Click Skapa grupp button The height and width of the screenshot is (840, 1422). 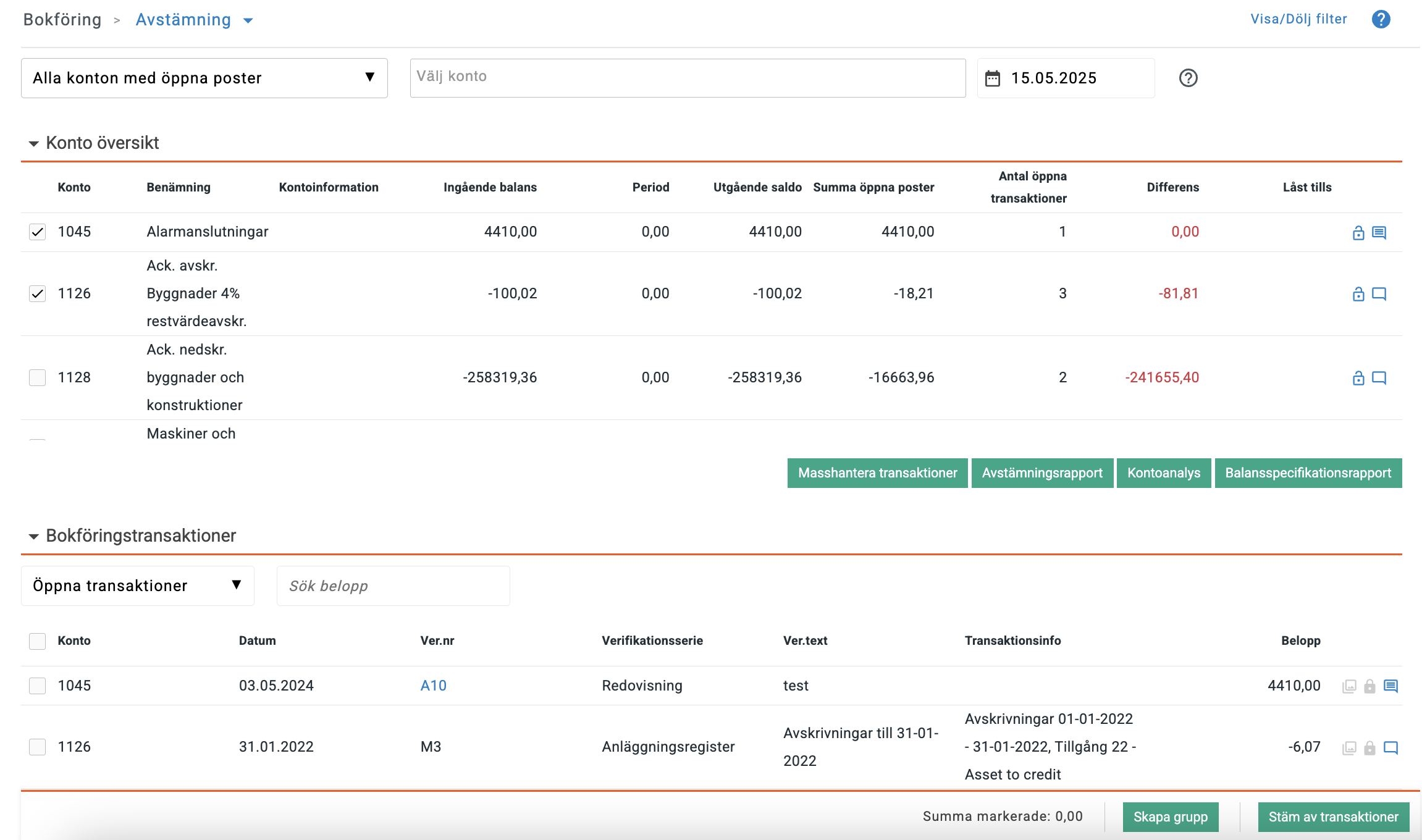coord(1171,817)
